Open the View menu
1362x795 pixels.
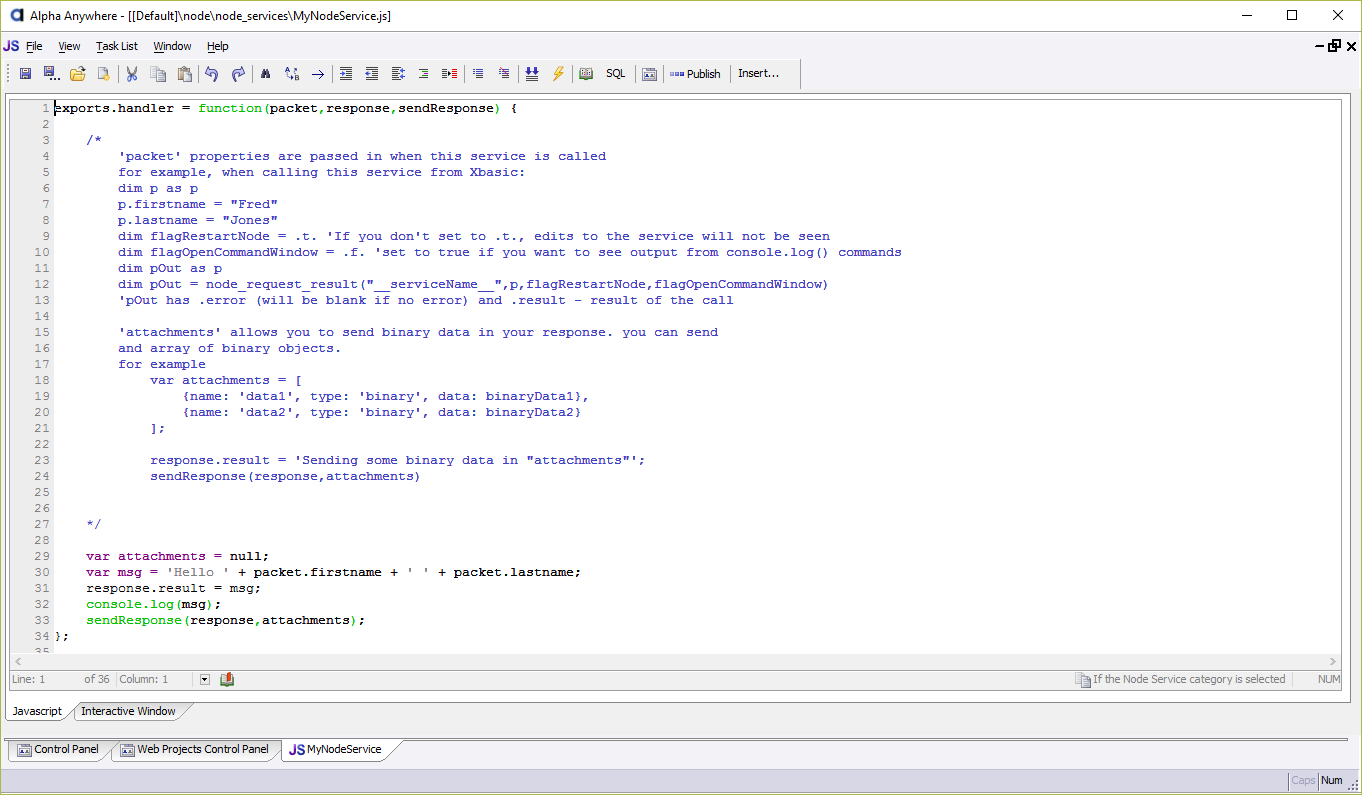pos(69,46)
